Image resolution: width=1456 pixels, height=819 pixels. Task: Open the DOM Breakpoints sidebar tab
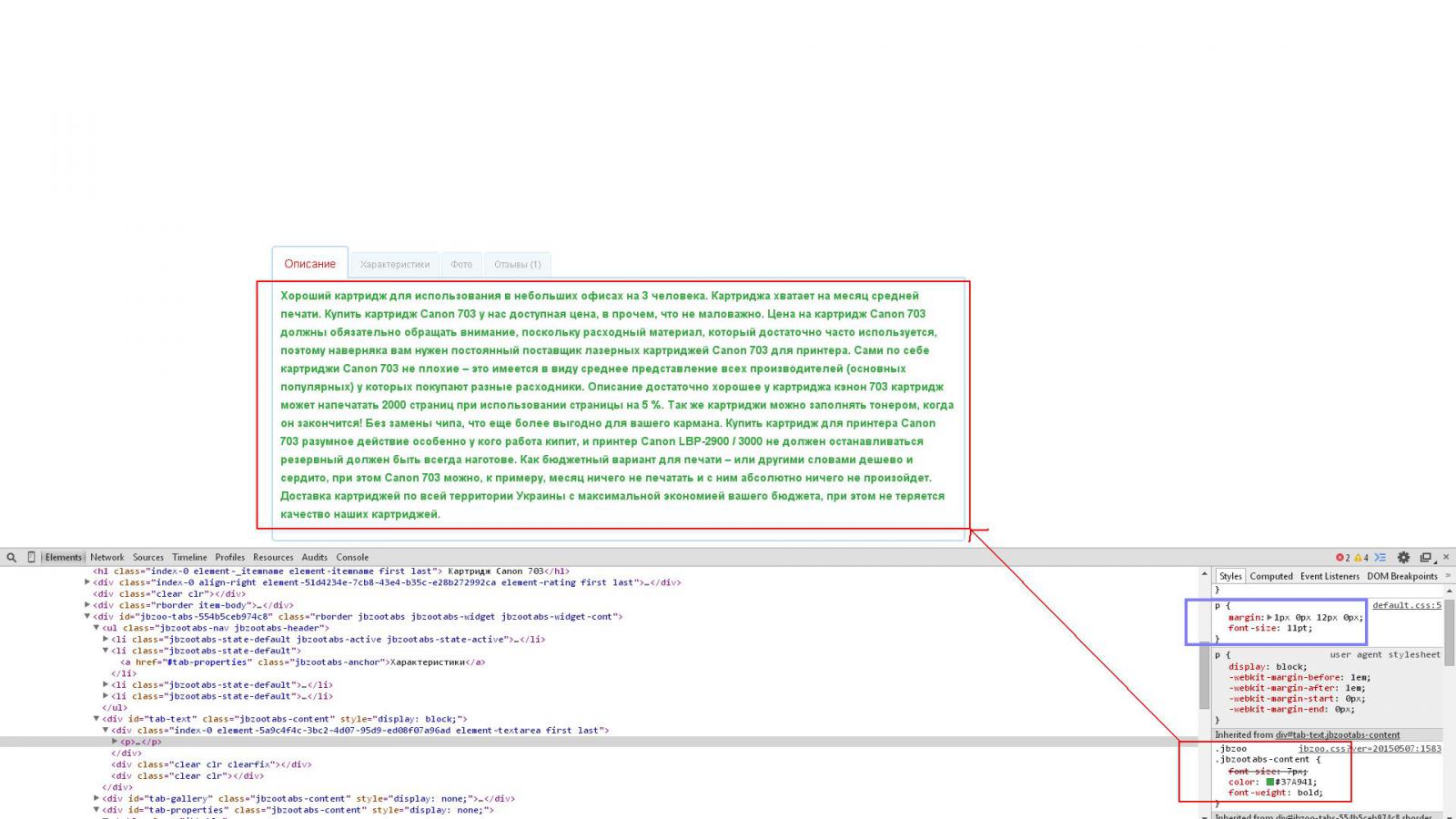point(1402,576)
